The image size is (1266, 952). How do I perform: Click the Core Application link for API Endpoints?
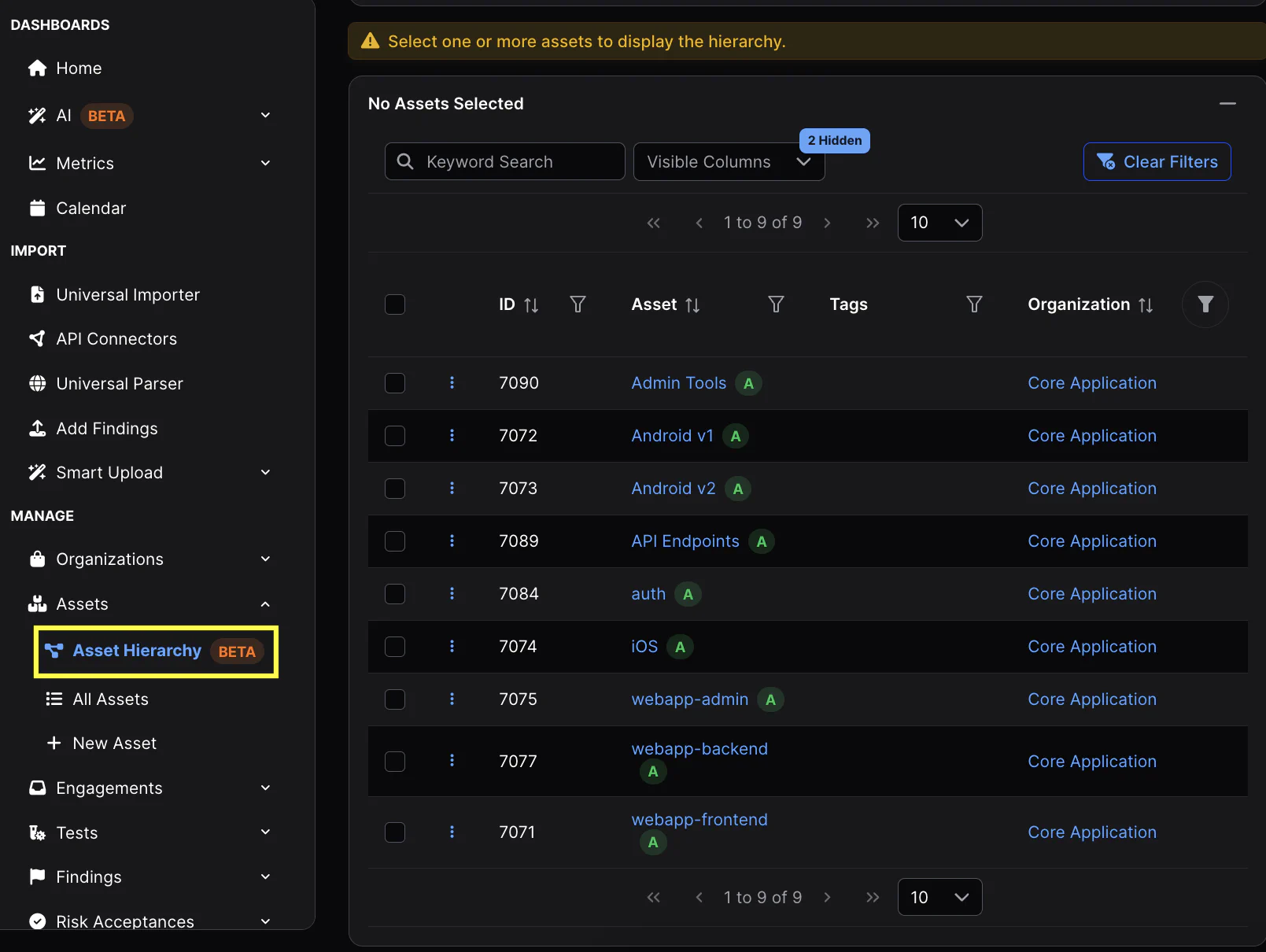click(x=1091, y=541)
